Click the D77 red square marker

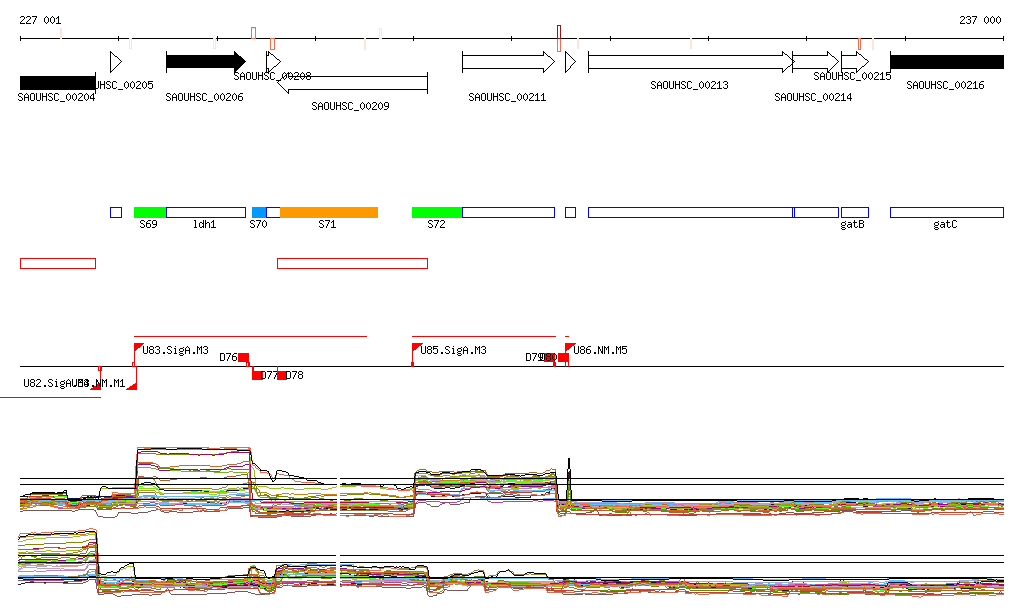257,375
